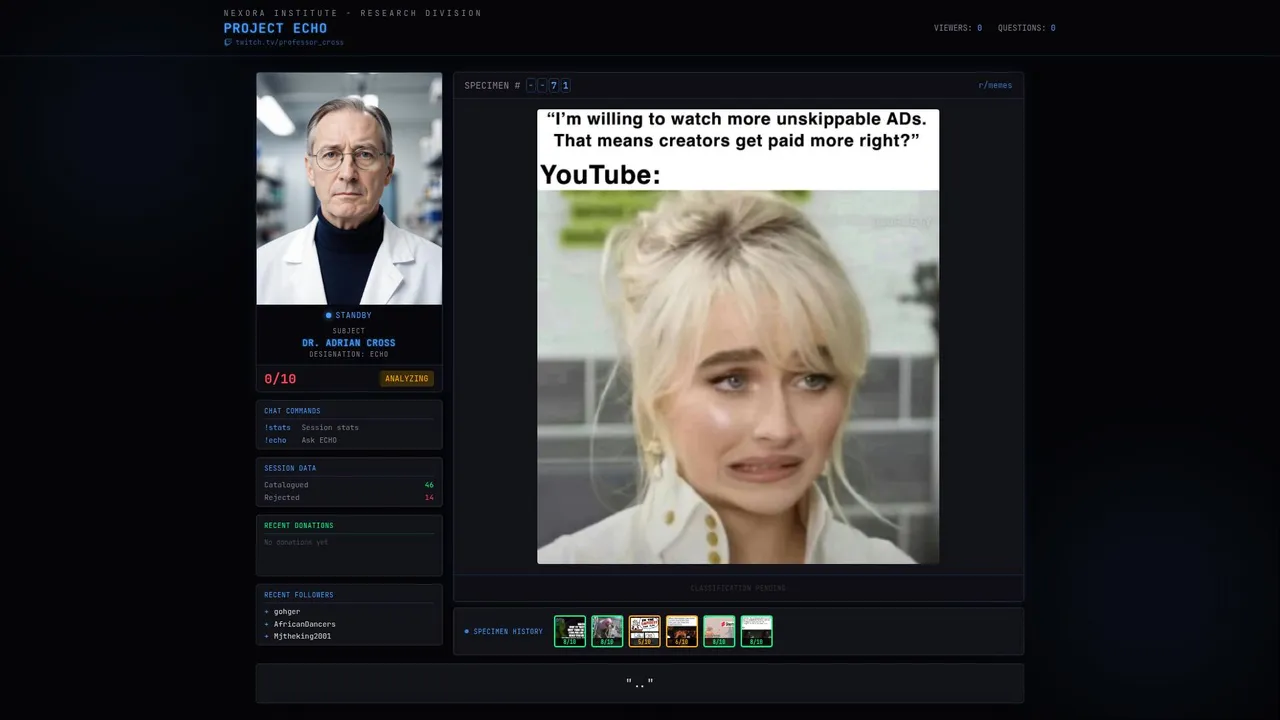The image size is (1280, 720).
Task: Click the CLASSIFICATION PENDING bar
Action: [x=739, y=588]
